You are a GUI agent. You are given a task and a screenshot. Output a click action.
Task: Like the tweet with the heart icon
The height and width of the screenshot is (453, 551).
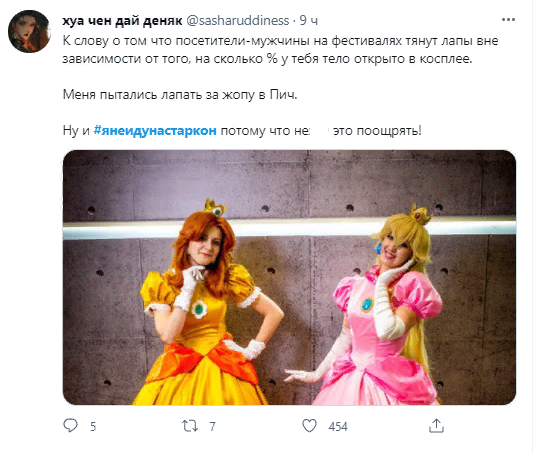pos(309,426)
